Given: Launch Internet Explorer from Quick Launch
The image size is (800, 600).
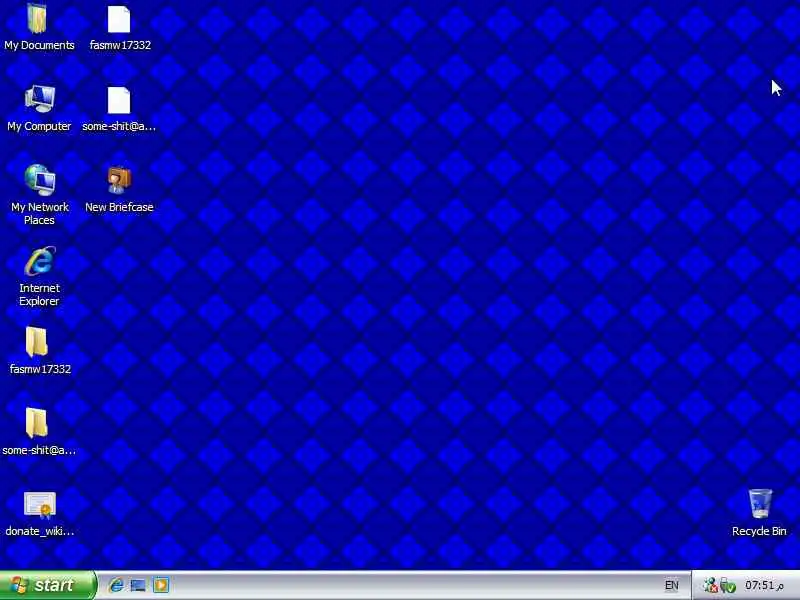Looking at the screenshot, I should 116,585.
